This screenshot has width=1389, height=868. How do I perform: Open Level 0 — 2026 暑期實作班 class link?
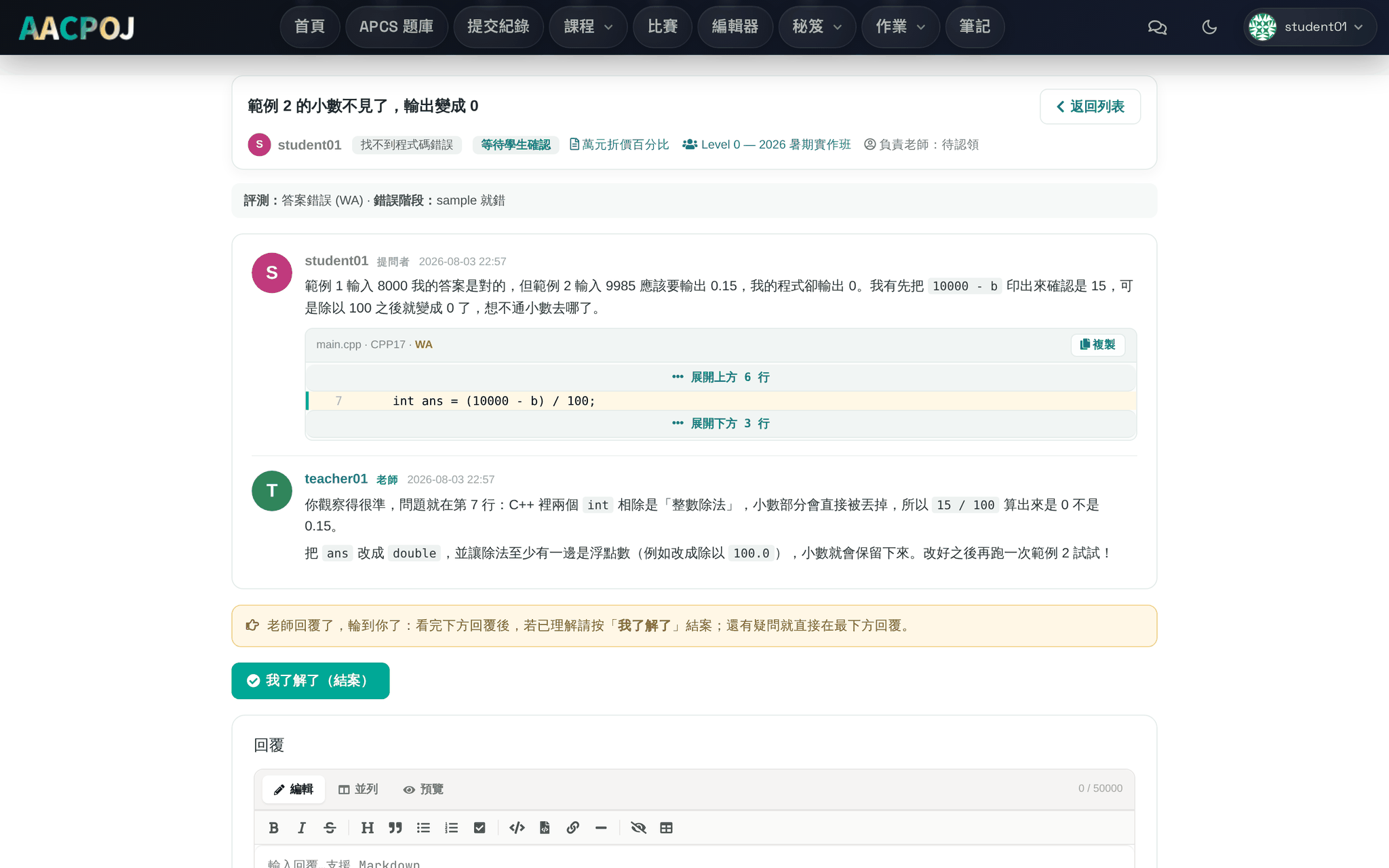[x=766, y=144]
